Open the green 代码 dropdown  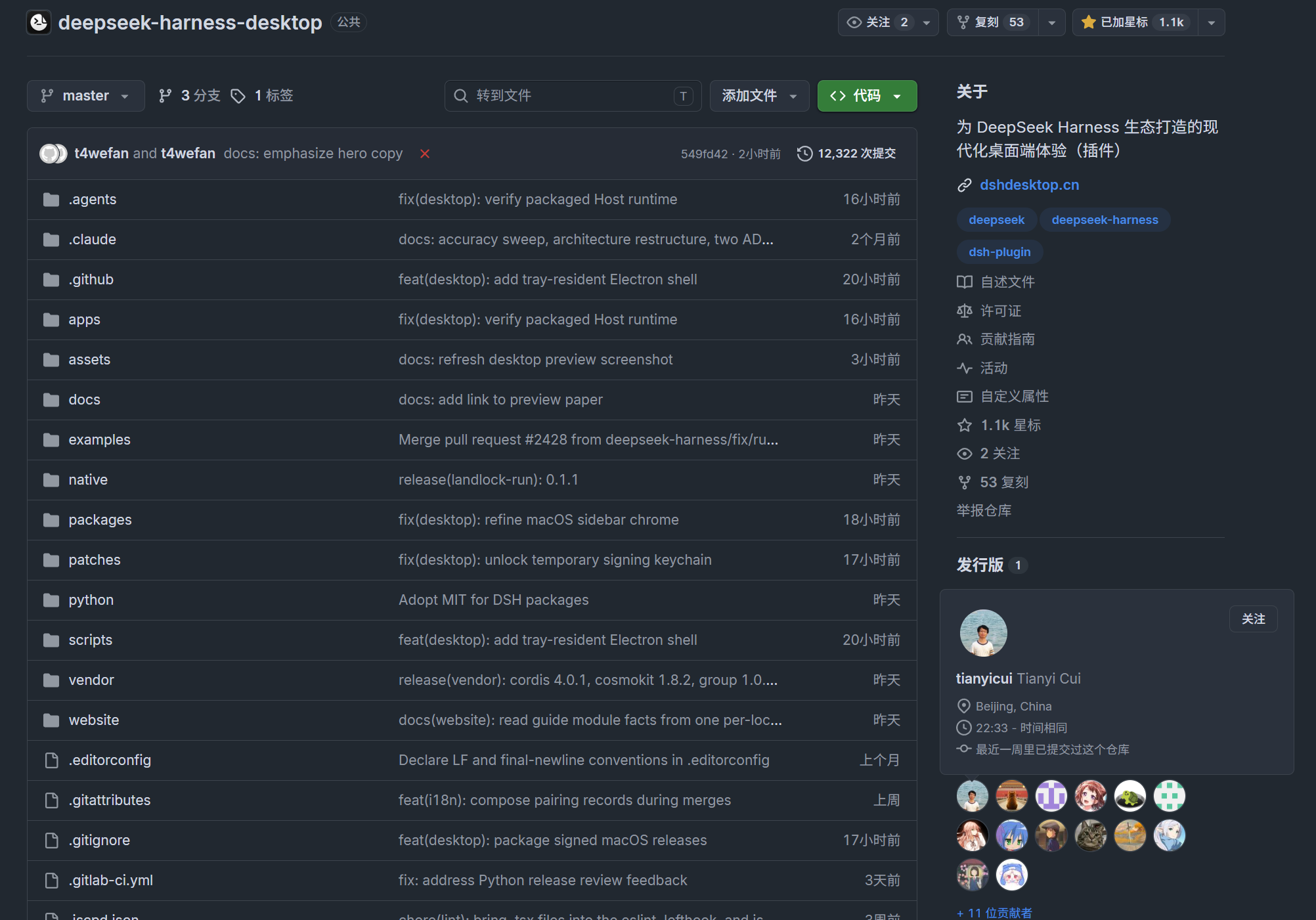(x=867, y=96)
